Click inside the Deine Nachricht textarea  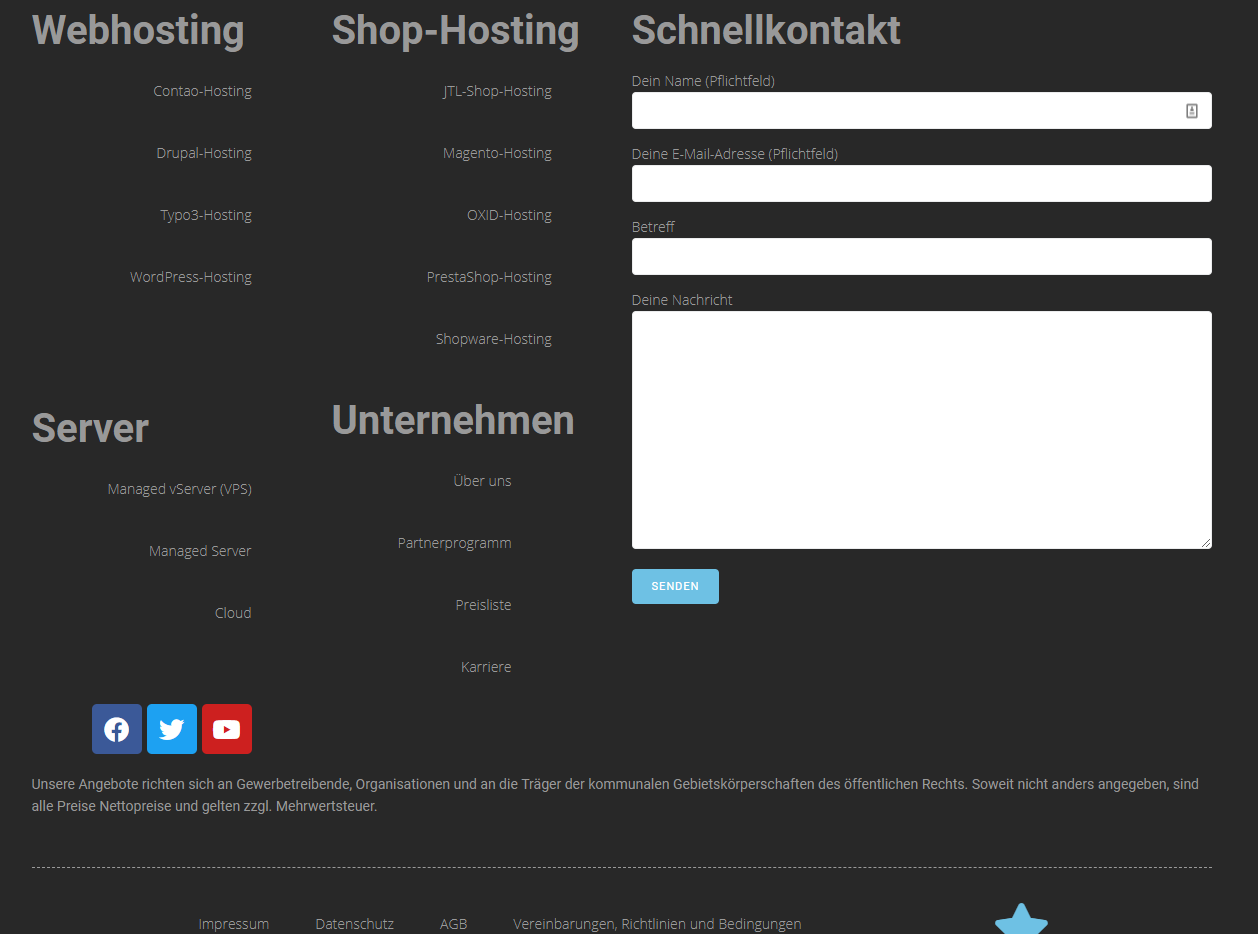coord(921,430)
